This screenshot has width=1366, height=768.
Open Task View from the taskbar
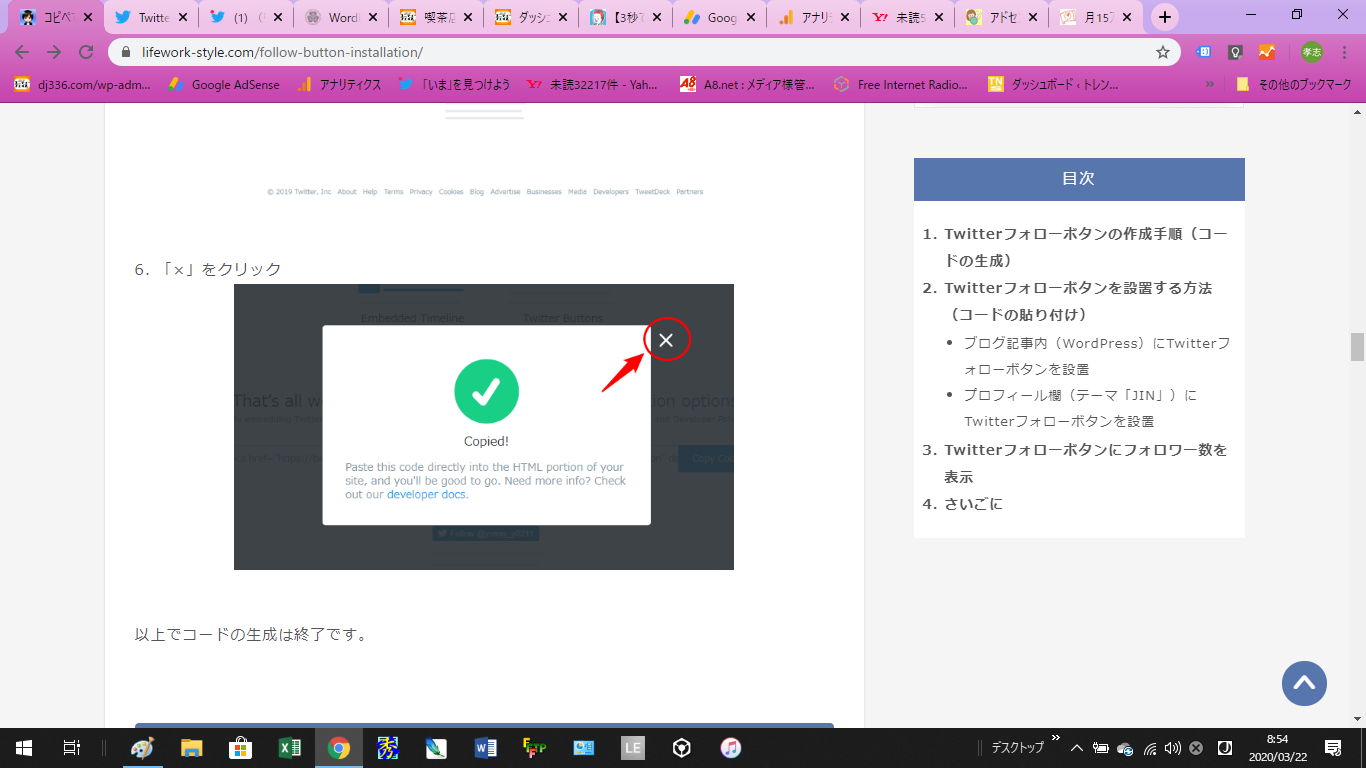click(x=71, y=747)
